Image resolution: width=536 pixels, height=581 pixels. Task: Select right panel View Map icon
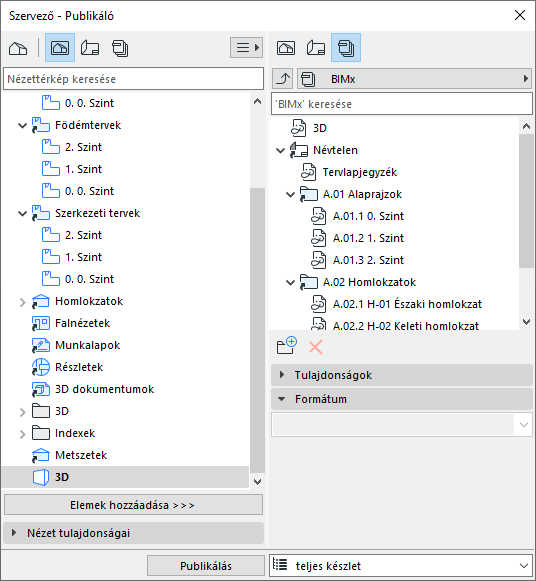click(x=286, y=48)
